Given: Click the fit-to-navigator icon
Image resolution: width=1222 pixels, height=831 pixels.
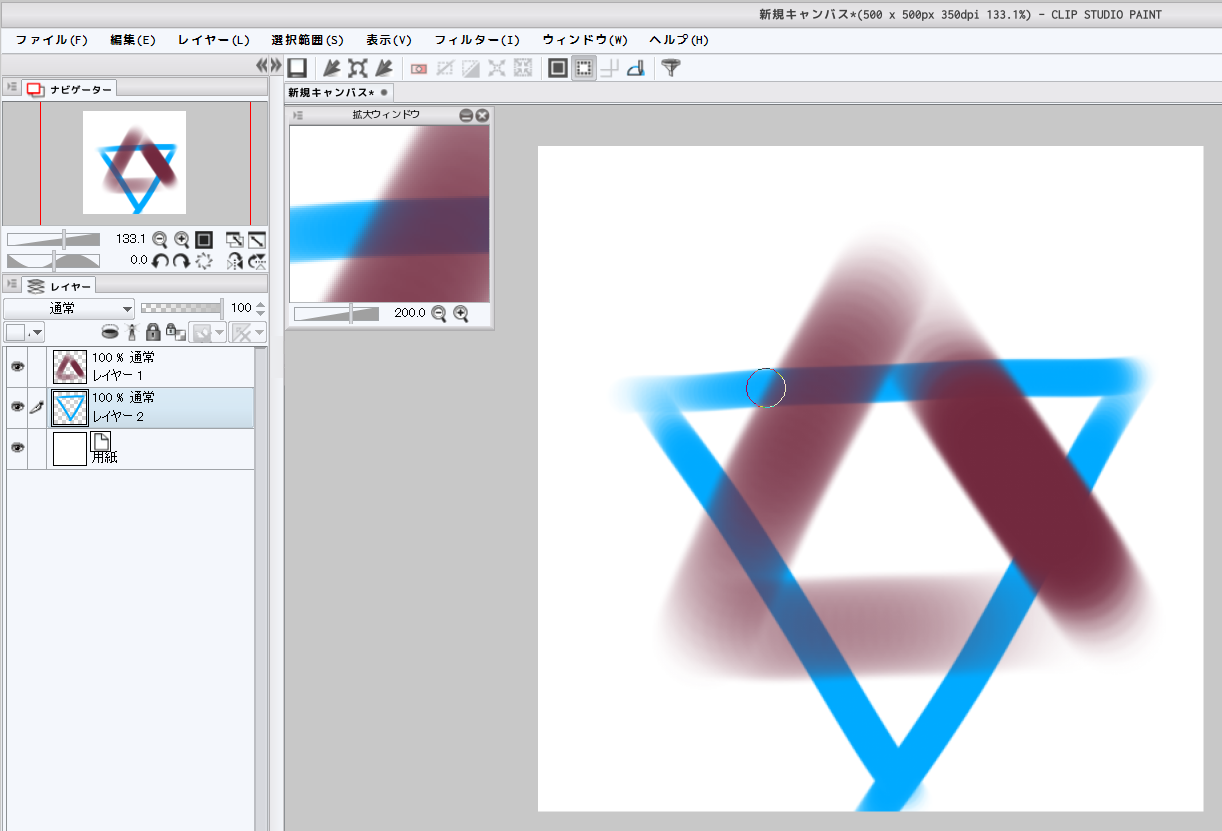Looking at the screenshot, I should pyautogui.click(x=235, y=240).
